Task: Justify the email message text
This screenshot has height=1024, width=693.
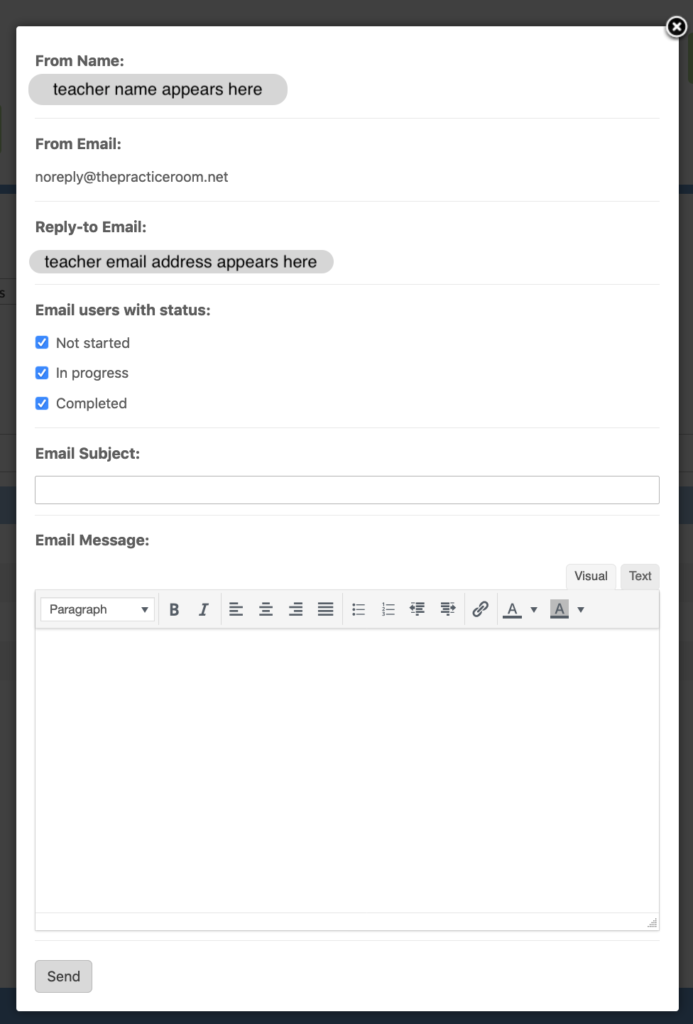Action: pyautogui.click(x=326, y=609)
